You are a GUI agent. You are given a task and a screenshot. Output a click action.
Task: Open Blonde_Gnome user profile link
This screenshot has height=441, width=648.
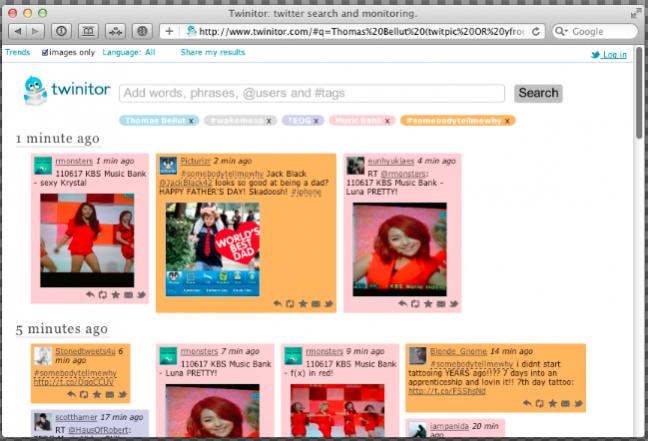point(458,351)
